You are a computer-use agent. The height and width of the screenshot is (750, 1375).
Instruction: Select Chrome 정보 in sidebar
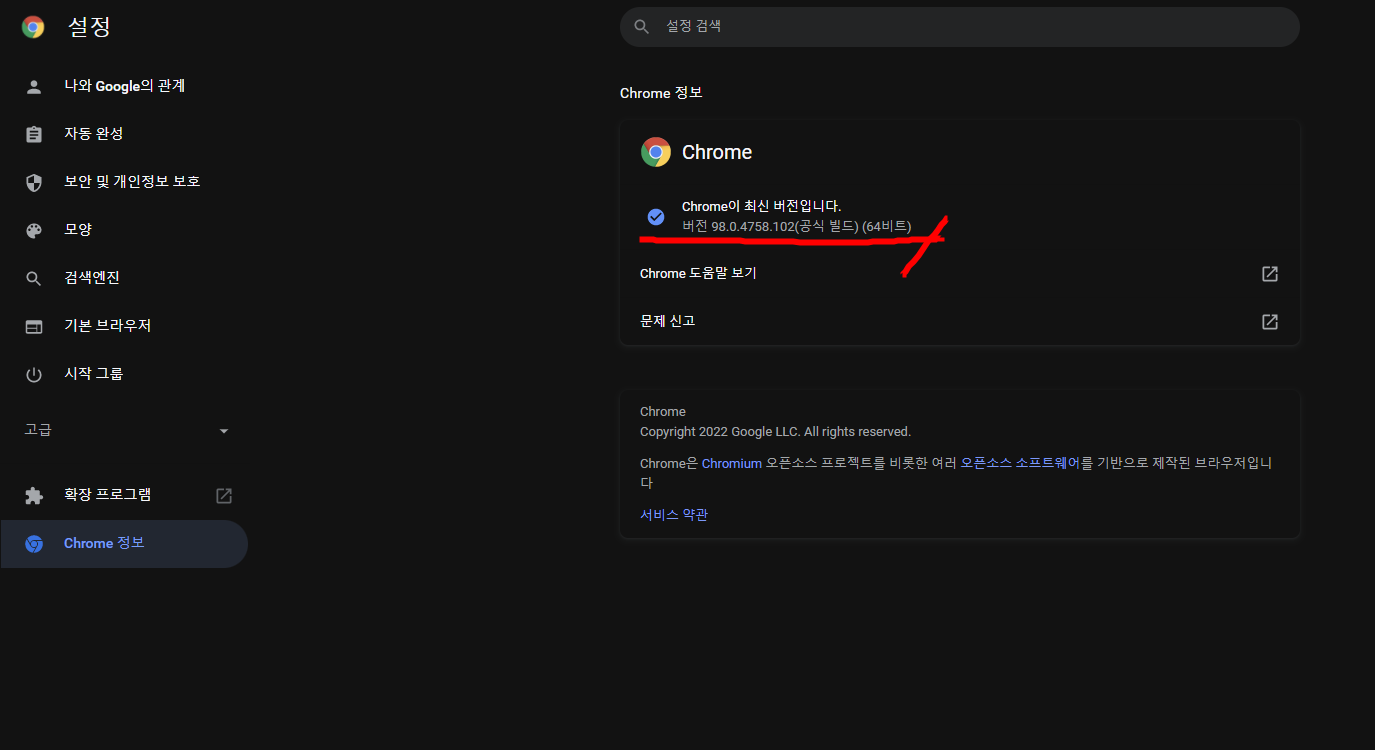124,543
